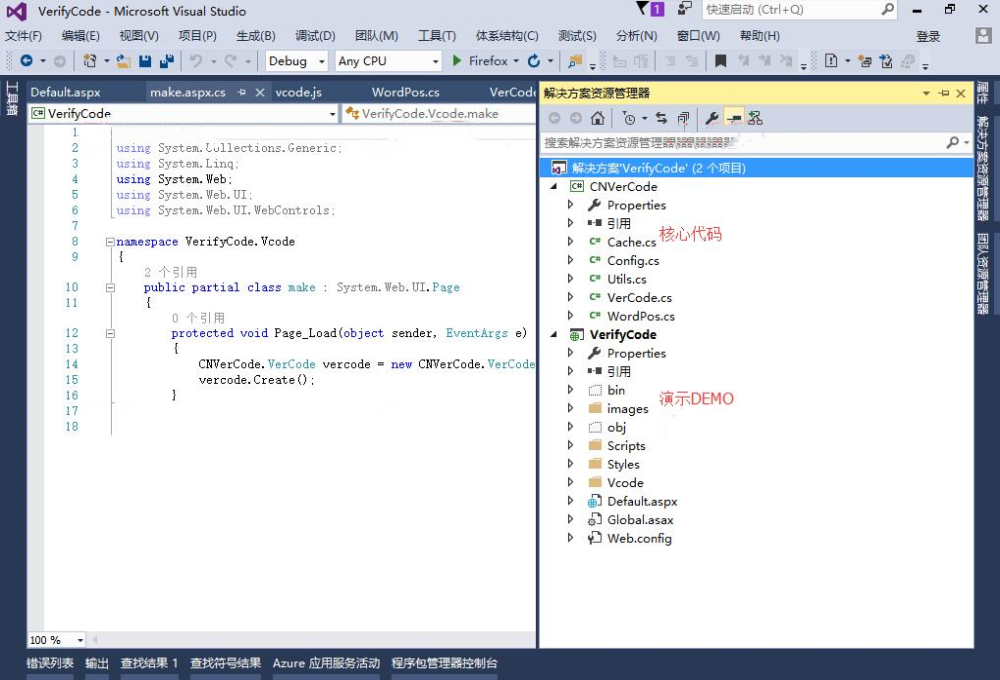Collapse the namespace VerifyCode.Vcode code block
The image size is (1000, 680).
110,242
